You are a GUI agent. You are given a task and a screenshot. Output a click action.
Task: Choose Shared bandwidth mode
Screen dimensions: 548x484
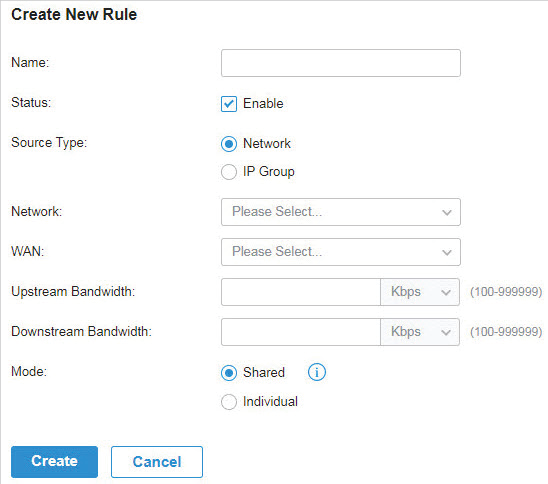pyautogui.click(x=229, y=373)
